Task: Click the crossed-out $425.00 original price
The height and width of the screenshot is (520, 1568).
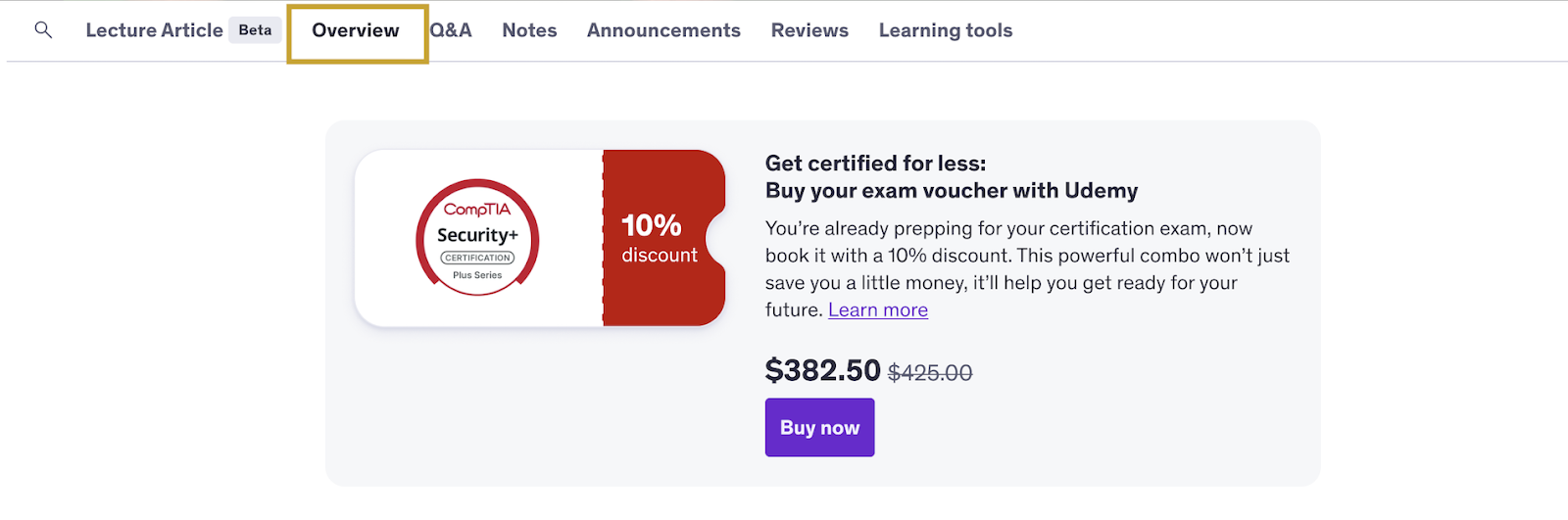Action: [x=930, y=372]
